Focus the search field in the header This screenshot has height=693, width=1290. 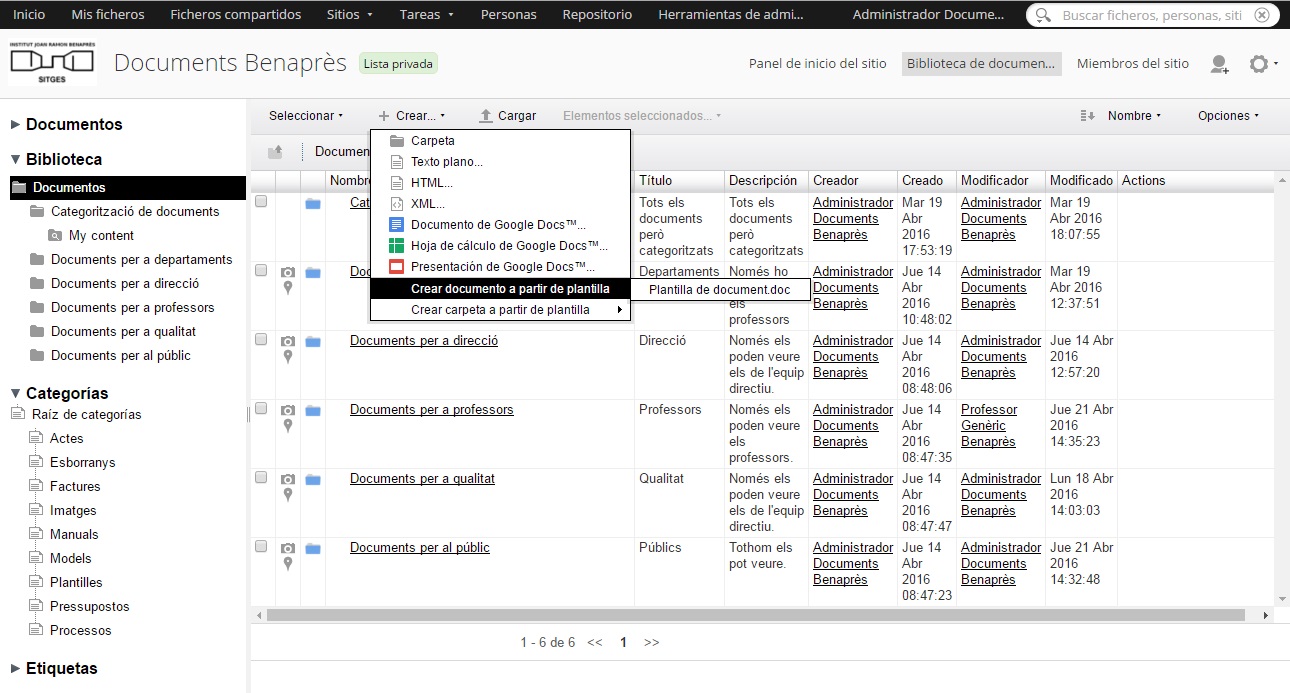coord(1150,15)
